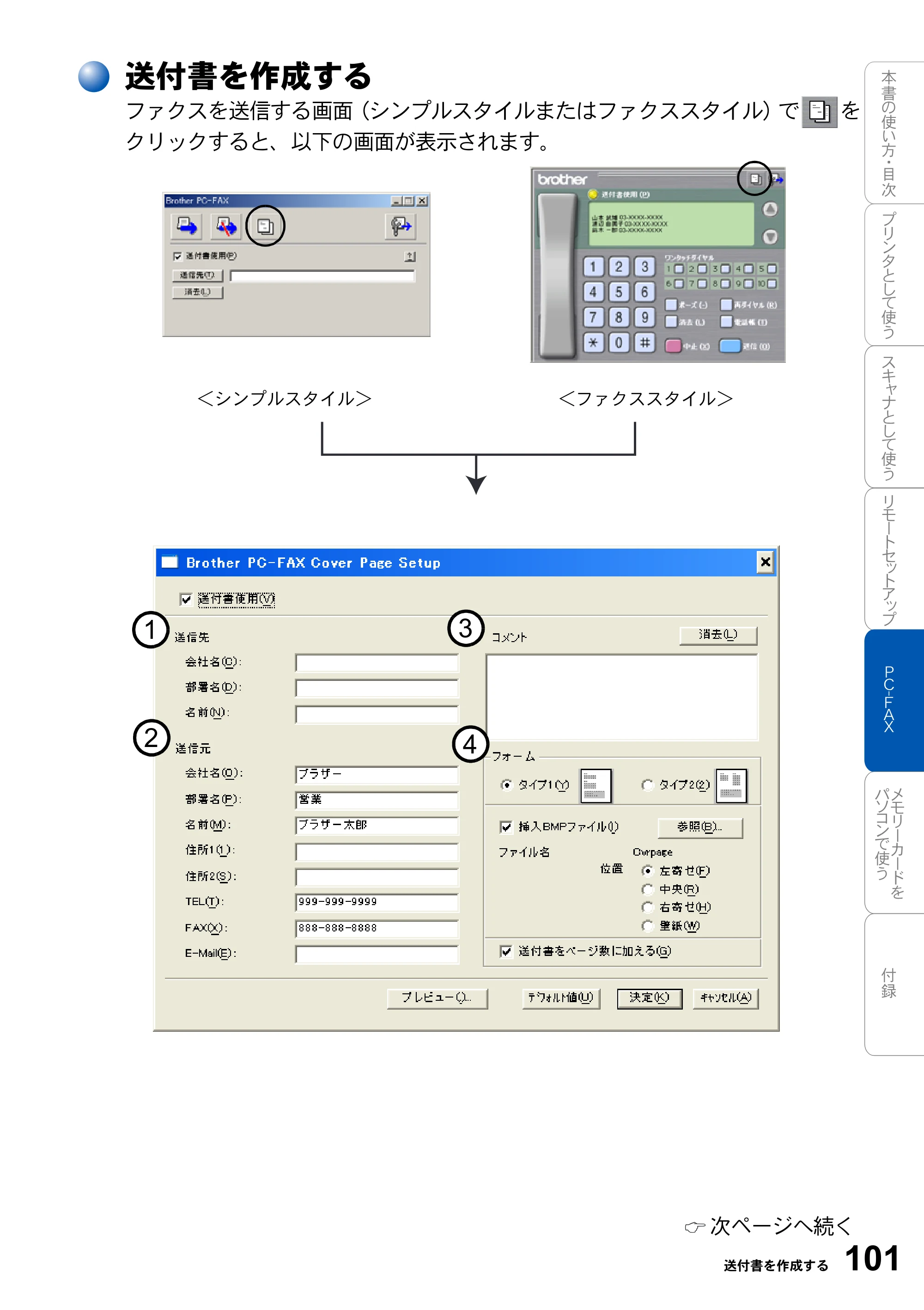Screen dimensions: 924x1310
Task: Click the blue 送信(O) send button on fax panel
Action: pos(729,346)
